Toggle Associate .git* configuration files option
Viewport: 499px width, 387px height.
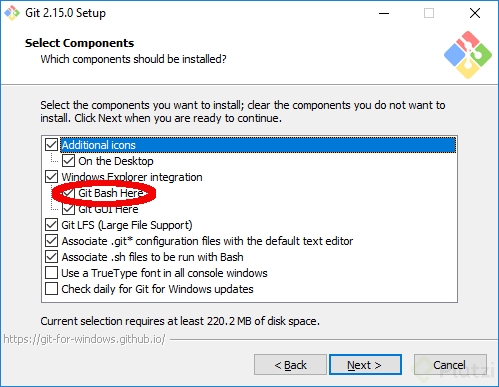click(51, 241)
